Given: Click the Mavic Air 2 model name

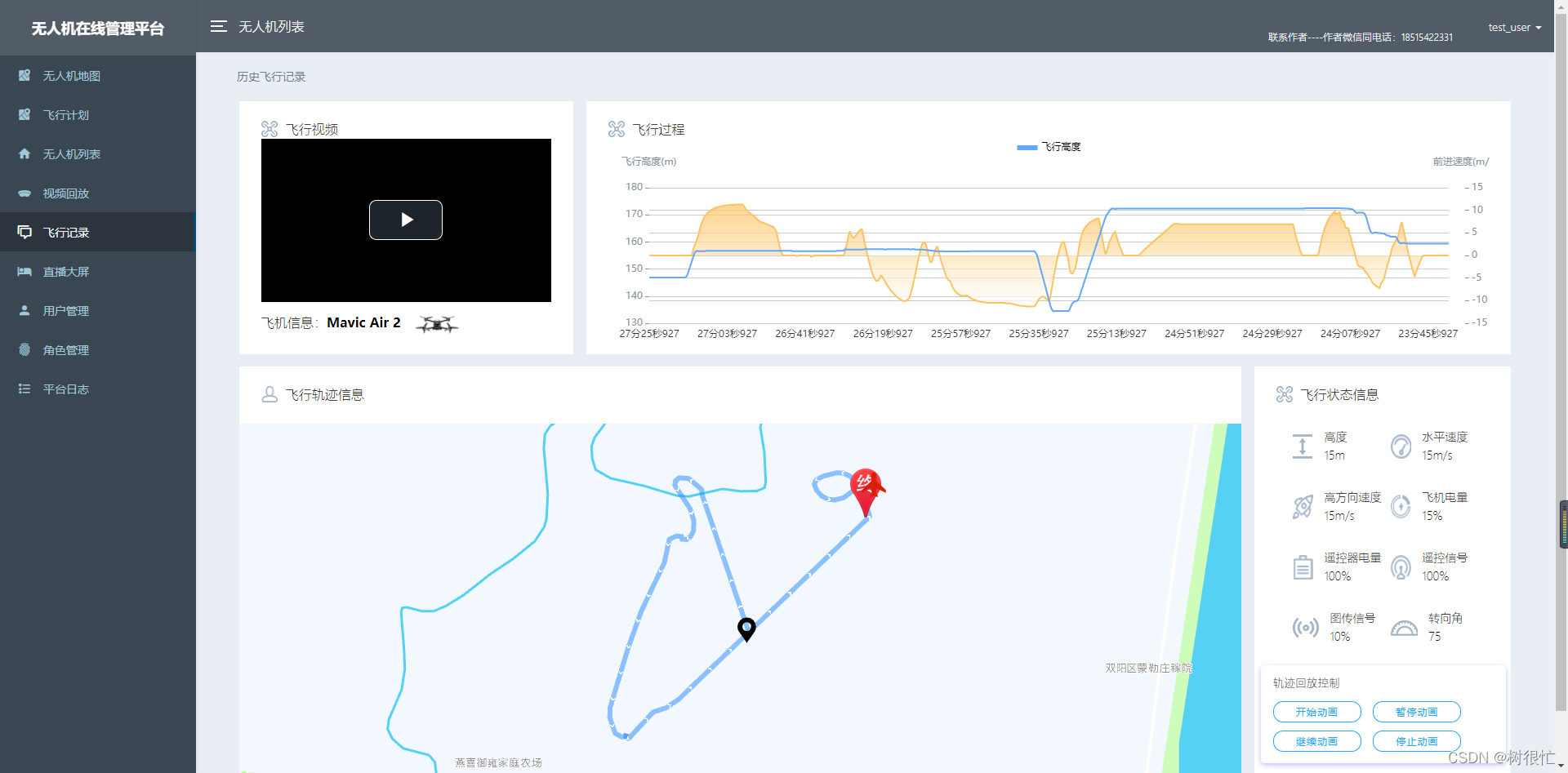Looking at the screenshot, I should click(363, 322).
